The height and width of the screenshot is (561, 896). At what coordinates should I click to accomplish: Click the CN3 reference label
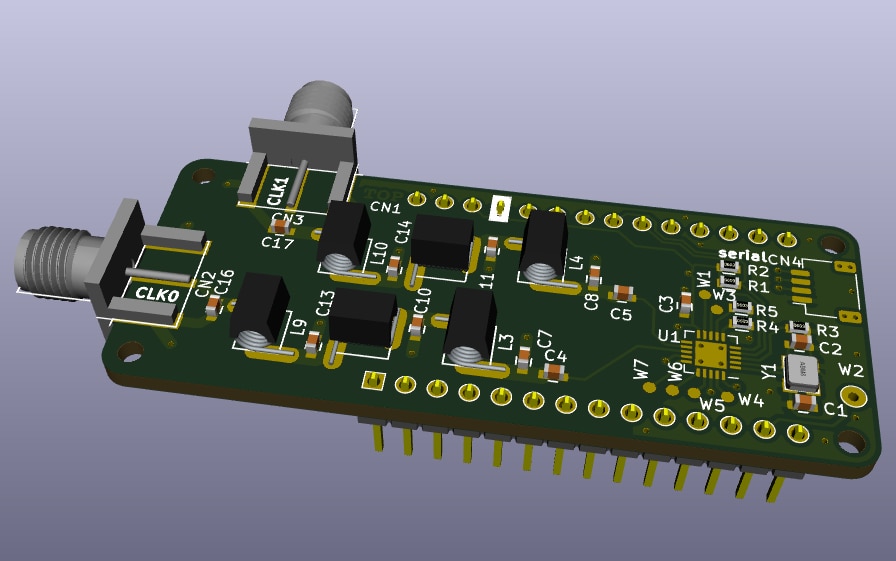click(x=288, y=219)
